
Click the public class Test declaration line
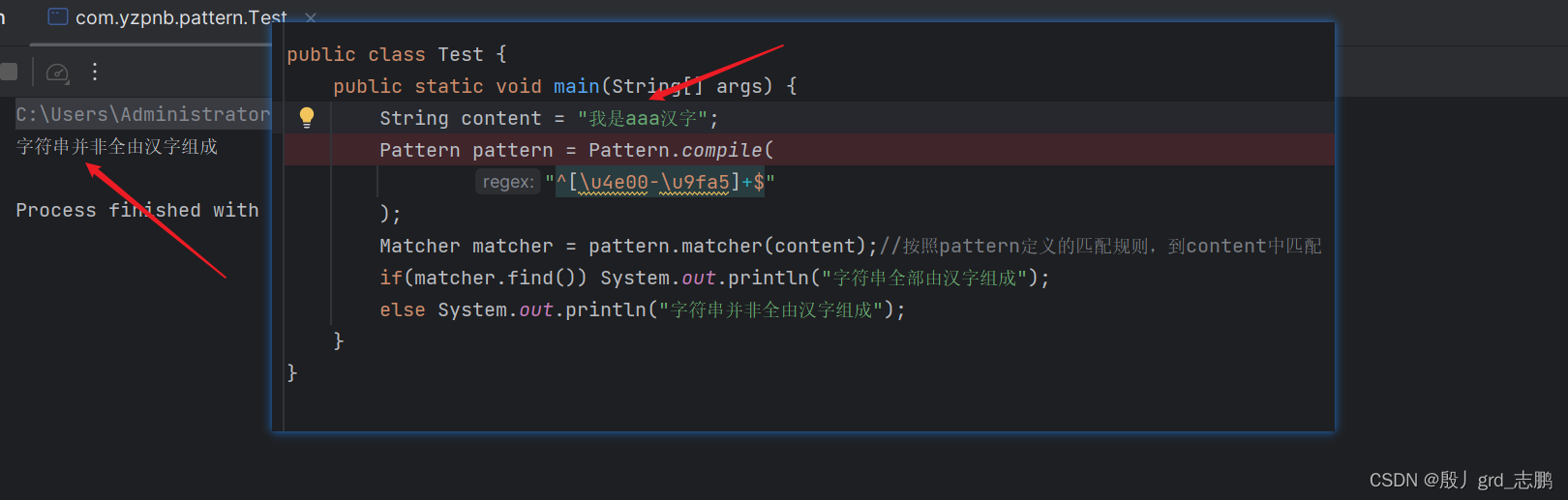tap(397, 54)
